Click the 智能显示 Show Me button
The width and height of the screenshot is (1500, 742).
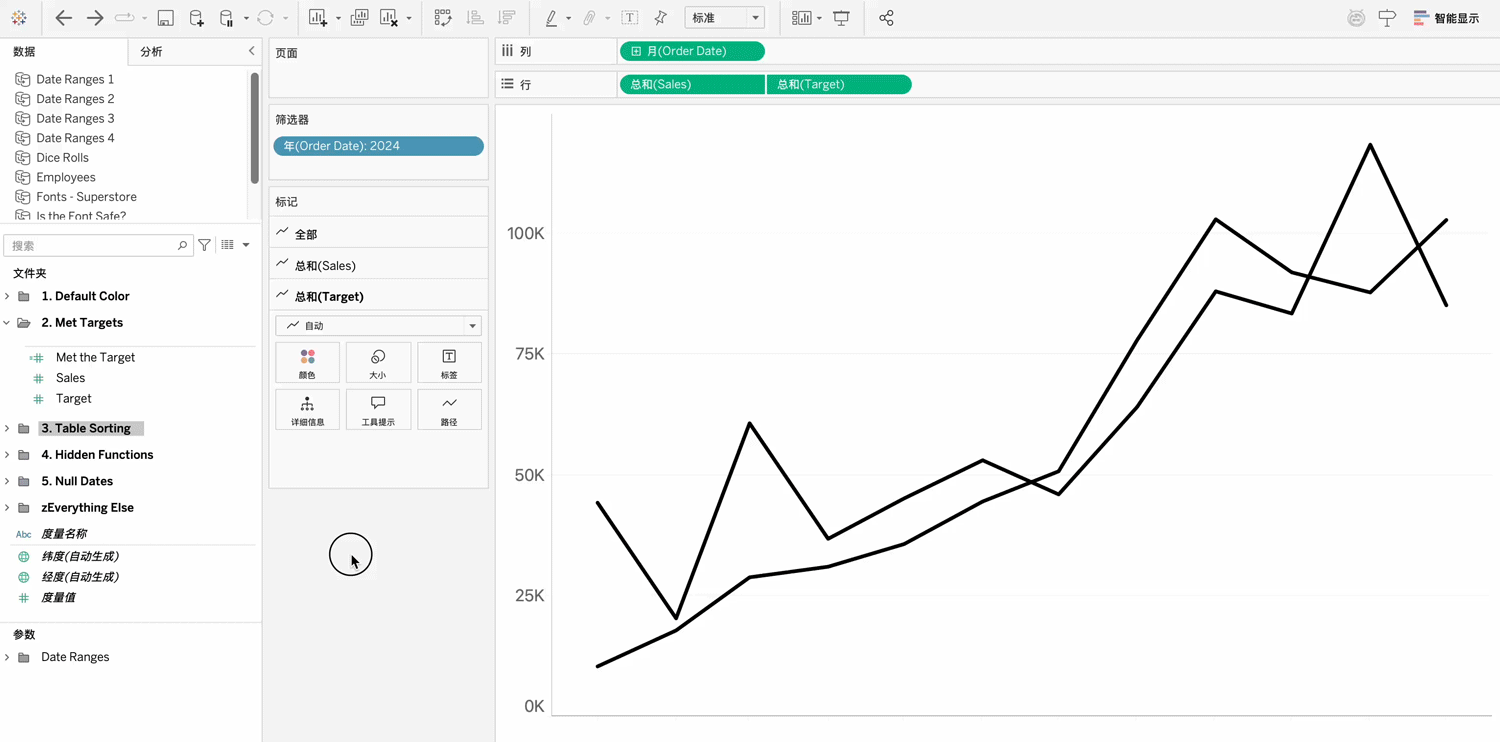1446,18
